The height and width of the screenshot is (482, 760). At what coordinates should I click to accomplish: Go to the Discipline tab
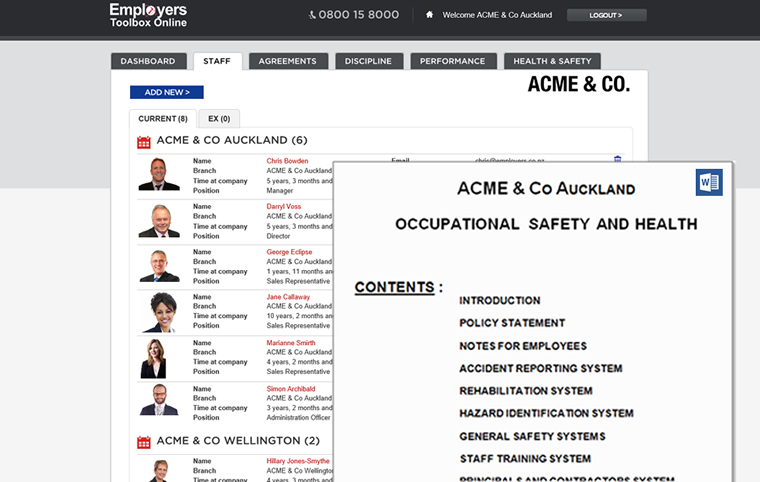[369, 61]
